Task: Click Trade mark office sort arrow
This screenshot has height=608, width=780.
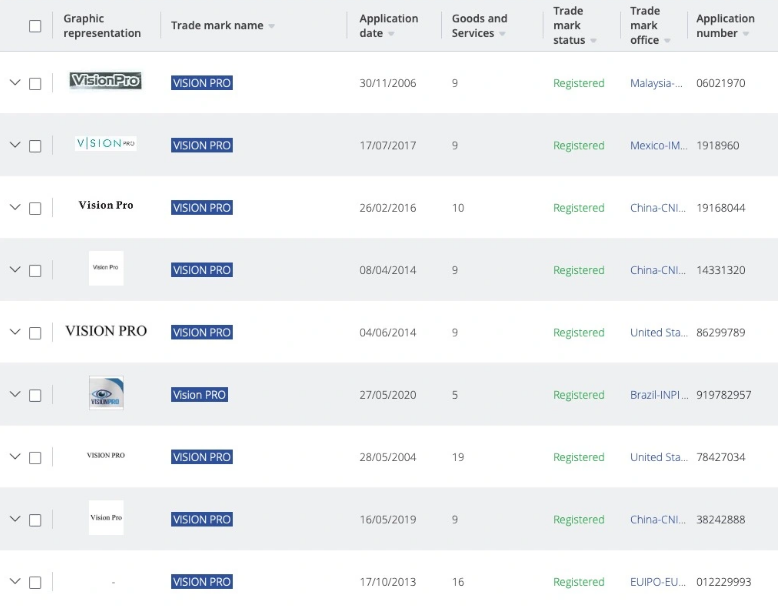Action: (x=667, y=41)
